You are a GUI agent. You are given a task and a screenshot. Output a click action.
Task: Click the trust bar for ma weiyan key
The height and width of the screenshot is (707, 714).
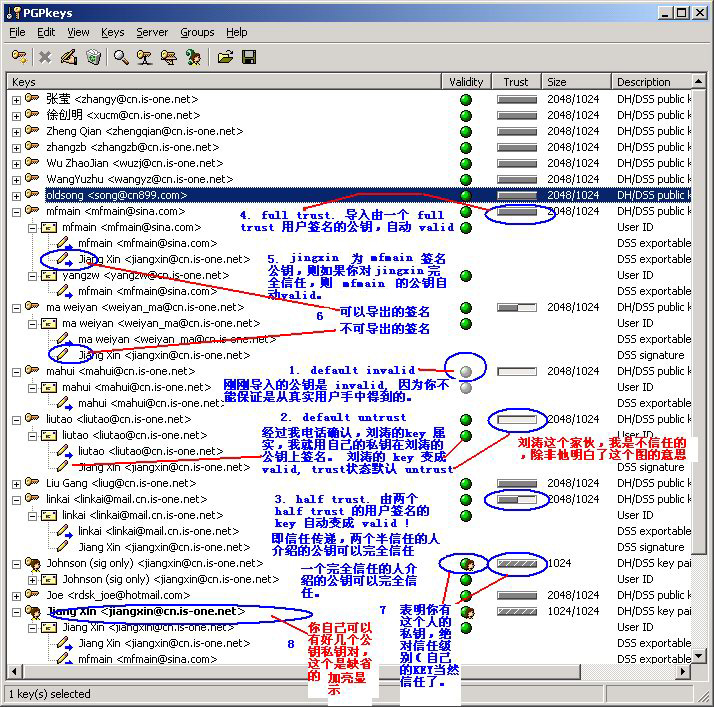click(x=517, y=308)
